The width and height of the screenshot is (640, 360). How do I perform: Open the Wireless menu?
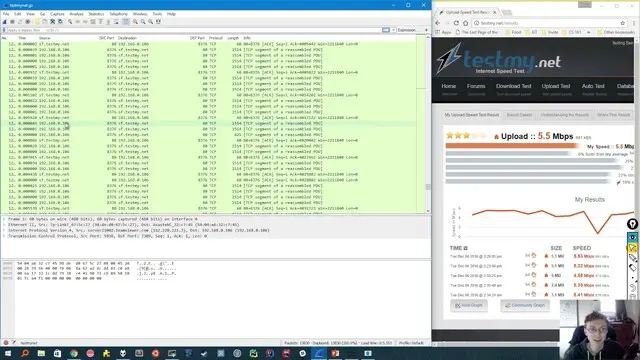pyautogui.click(x=140, y=14)
